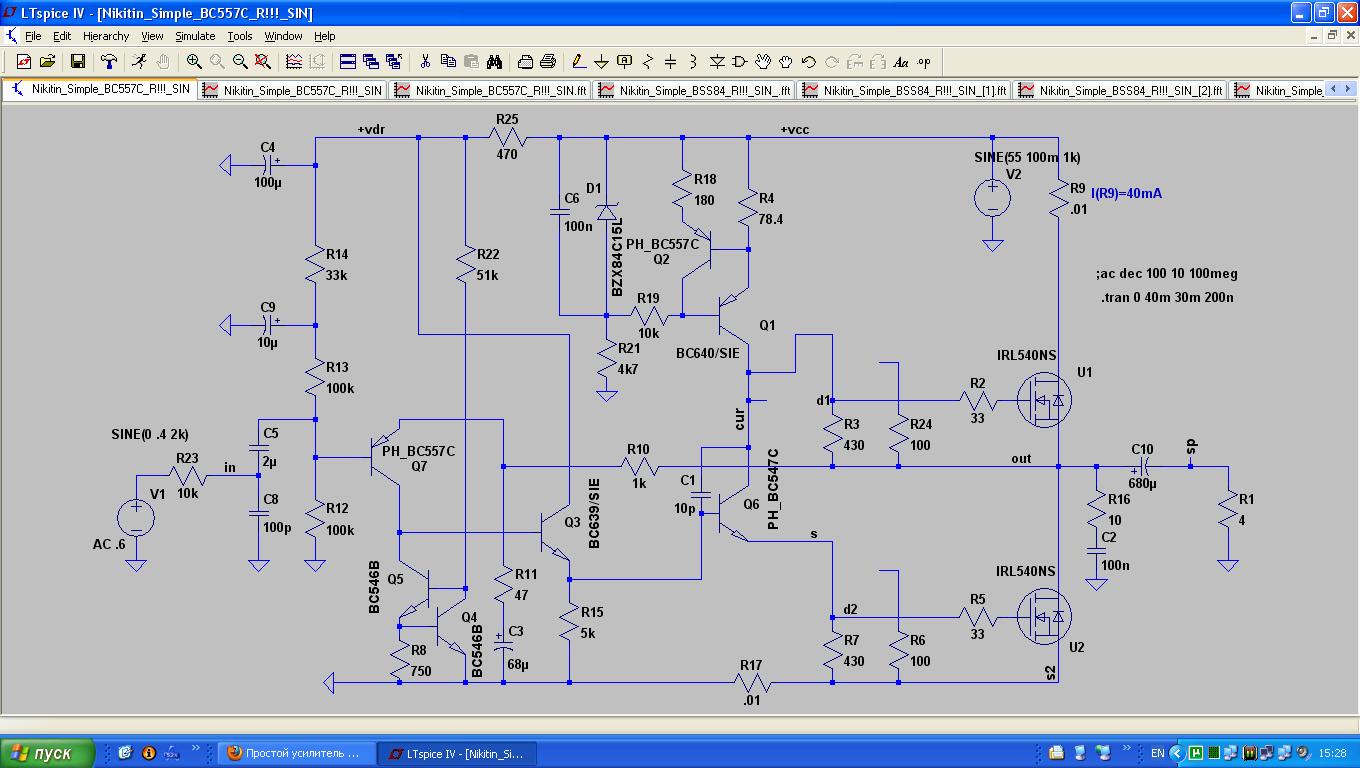This screenshot has height=768, width=1360.
Task: Select the Text Aa tool
Action: (900, 62)
